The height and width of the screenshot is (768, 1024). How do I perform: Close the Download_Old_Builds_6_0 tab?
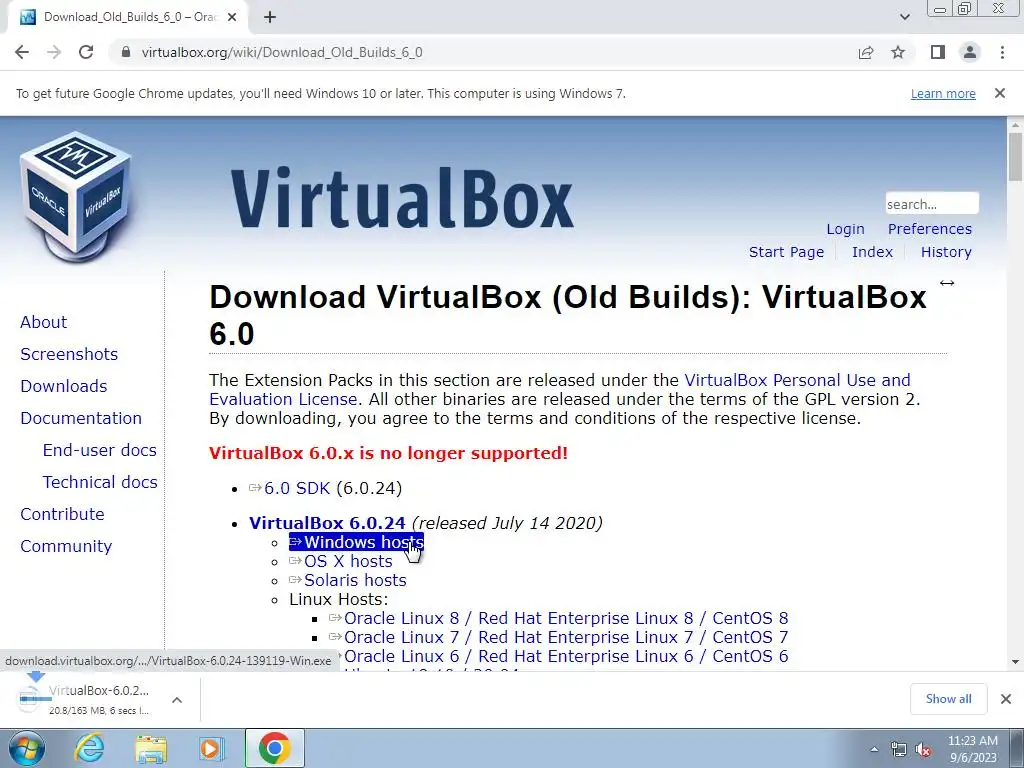(232, 18)
